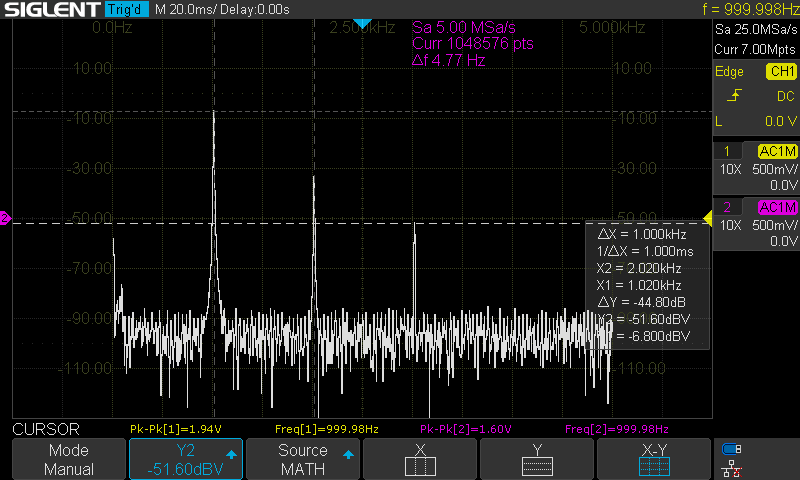The width and height of the screenshot is (800, 480).
Task: Click the ΔX = 1.000kHz cursor readout
Action: [x=642, y=234]
